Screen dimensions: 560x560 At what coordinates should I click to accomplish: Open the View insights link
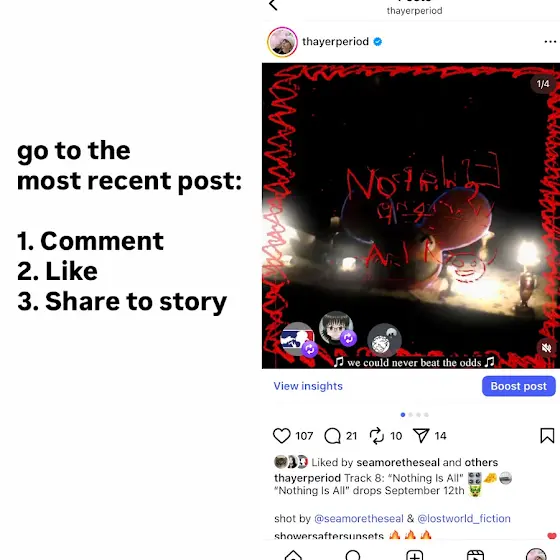coord(308,386)
